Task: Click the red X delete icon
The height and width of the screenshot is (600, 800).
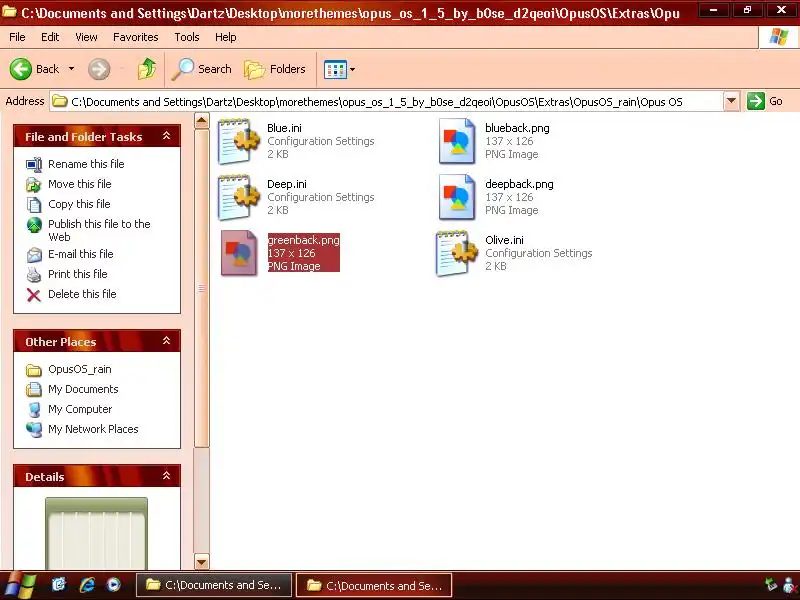Action: point(34,294)
